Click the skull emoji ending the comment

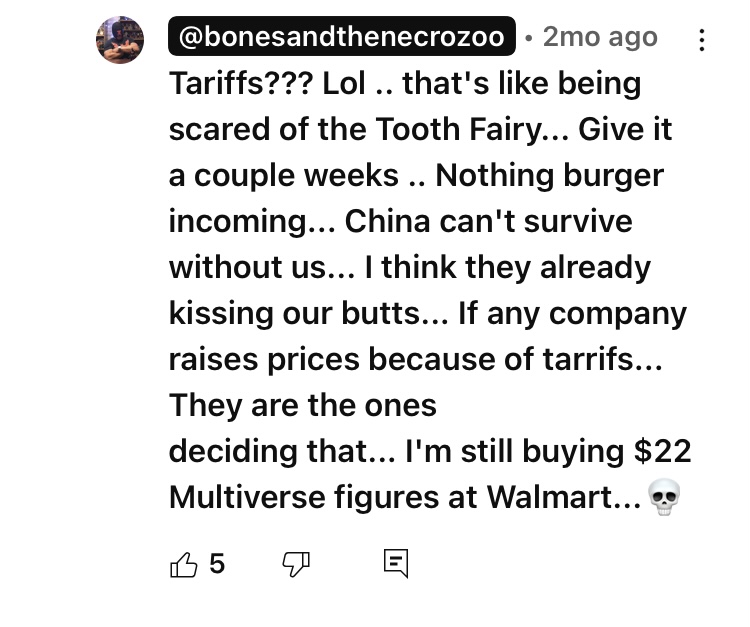tap(664, 497)
